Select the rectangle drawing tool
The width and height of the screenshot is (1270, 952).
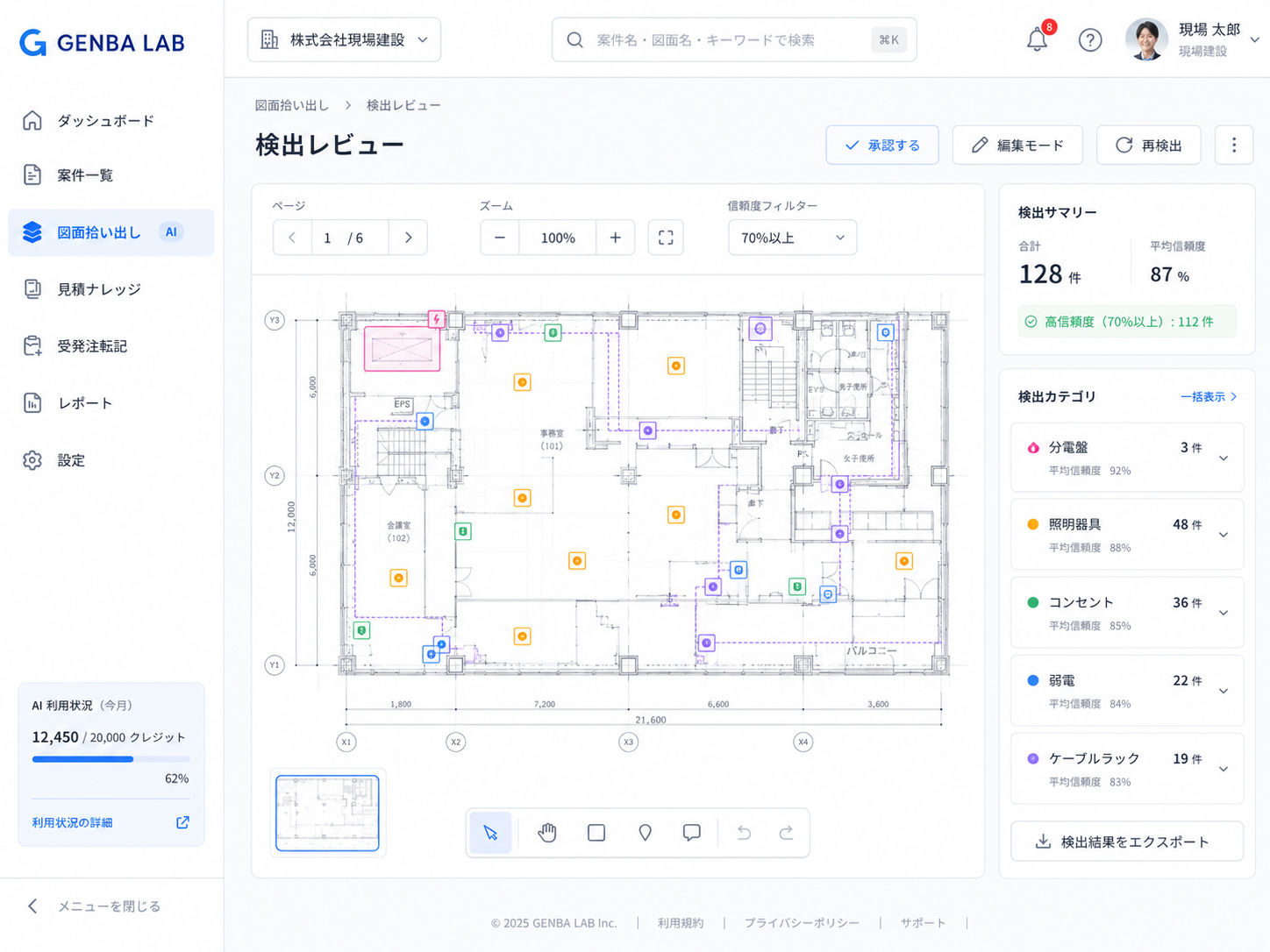(x=596, y=833)
